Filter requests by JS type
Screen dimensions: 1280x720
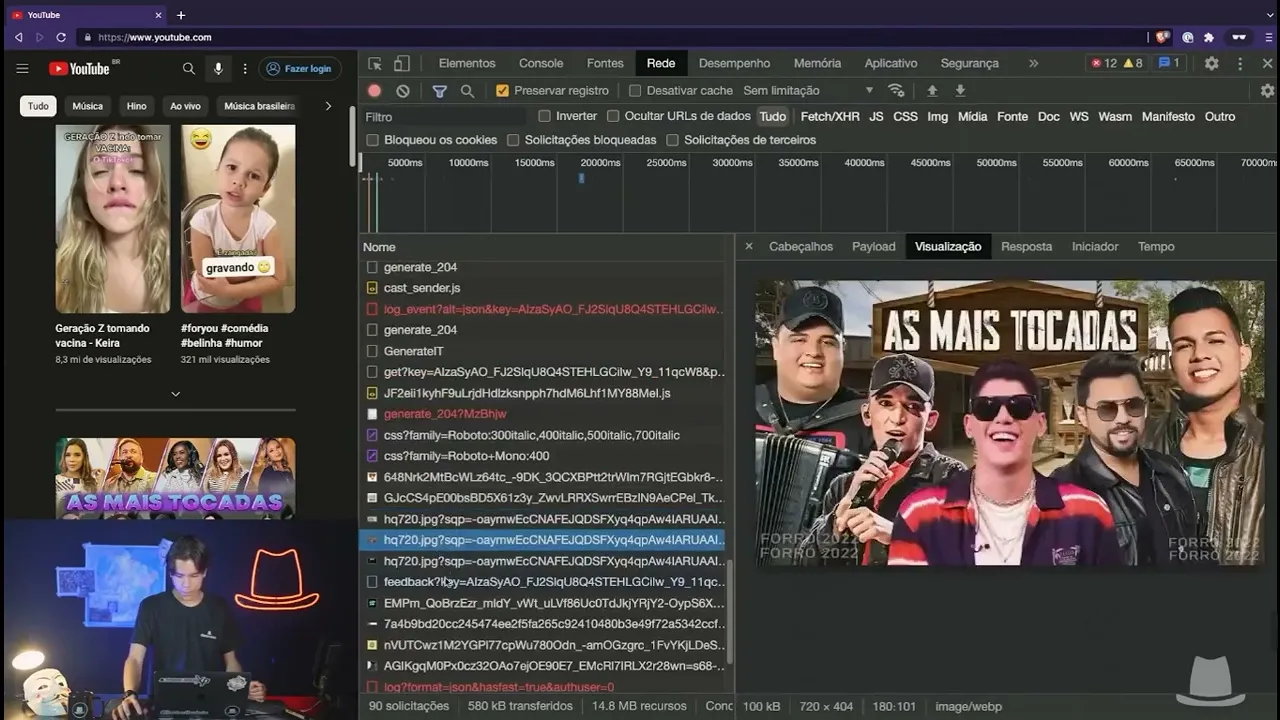click(x=876, y=116)
